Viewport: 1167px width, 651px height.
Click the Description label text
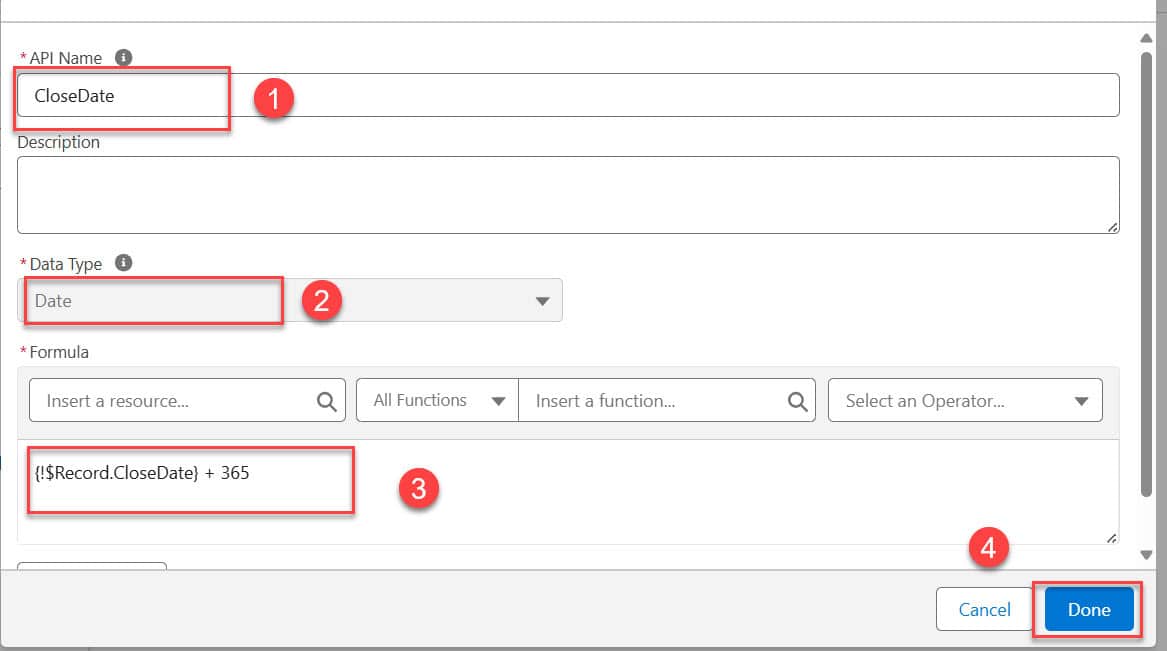pos(58,142)
